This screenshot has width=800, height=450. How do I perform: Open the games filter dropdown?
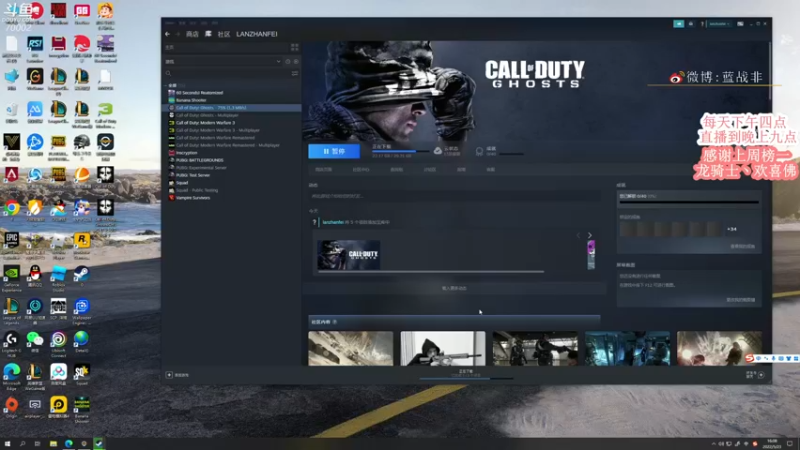pos(223,62)
